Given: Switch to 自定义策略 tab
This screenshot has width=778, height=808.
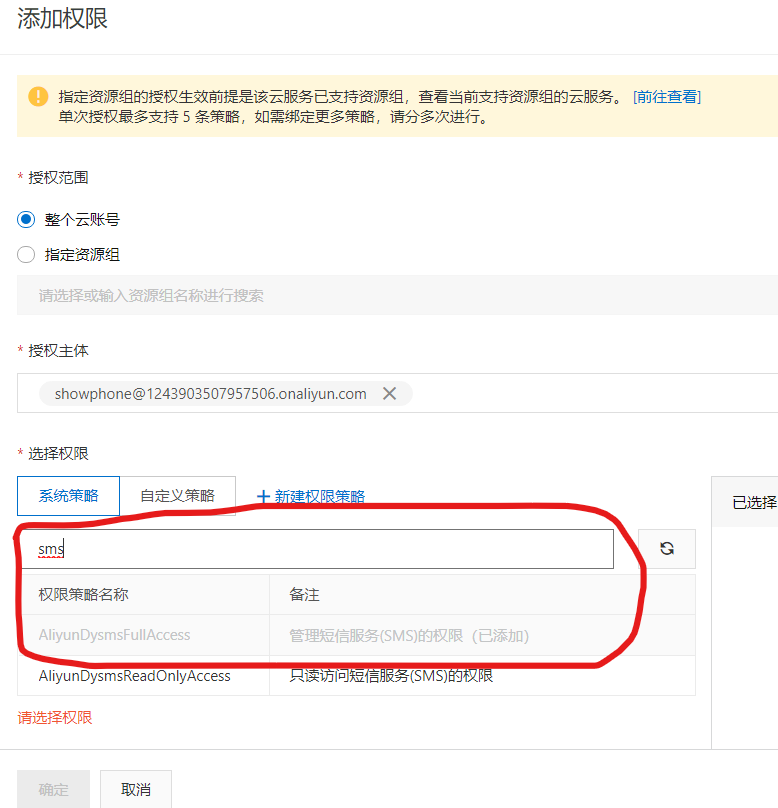Looking at the screenshot, I should pyautogui.click(x=178, y=496).
